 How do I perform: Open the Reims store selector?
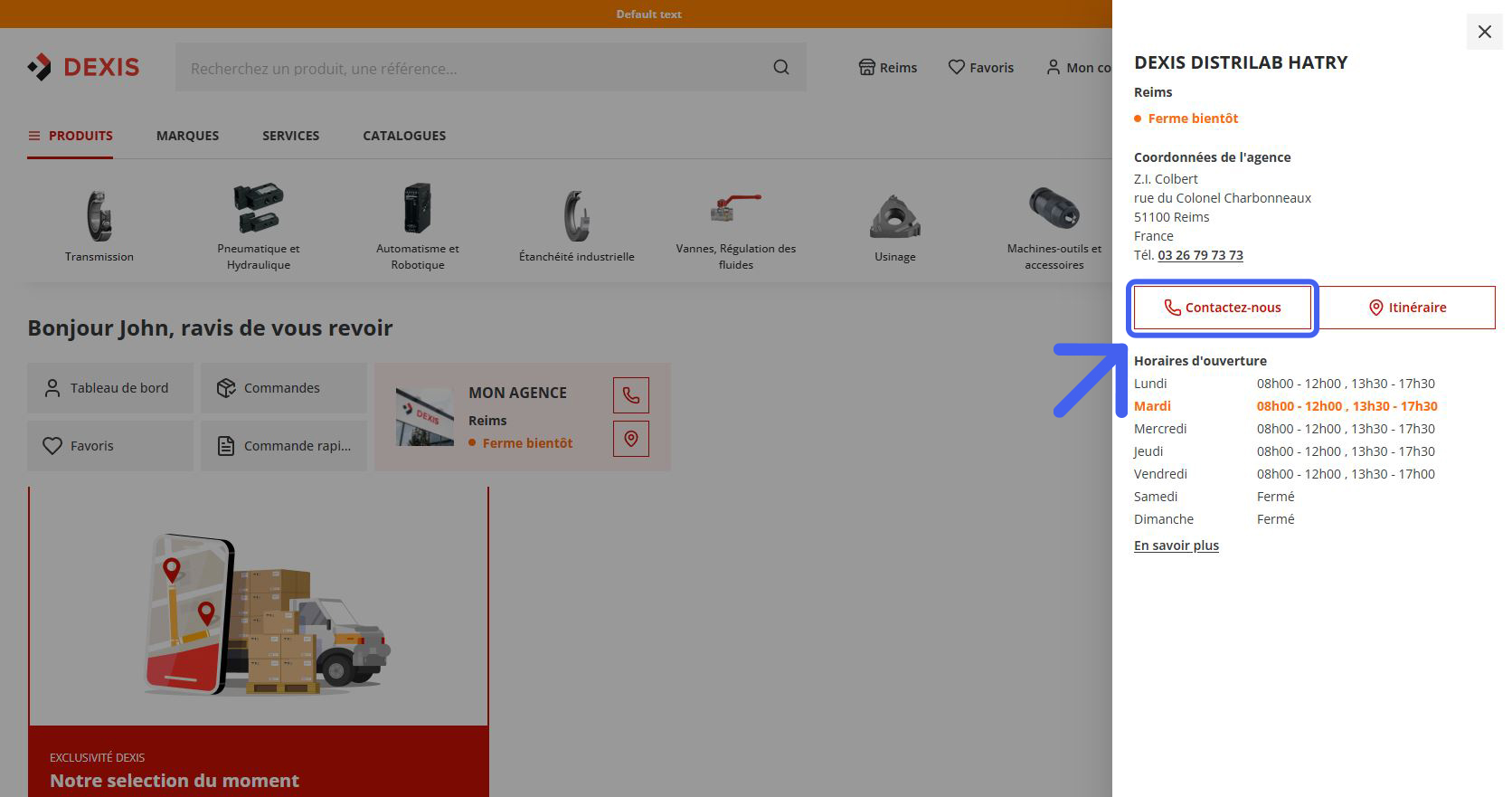click(887, 68)
